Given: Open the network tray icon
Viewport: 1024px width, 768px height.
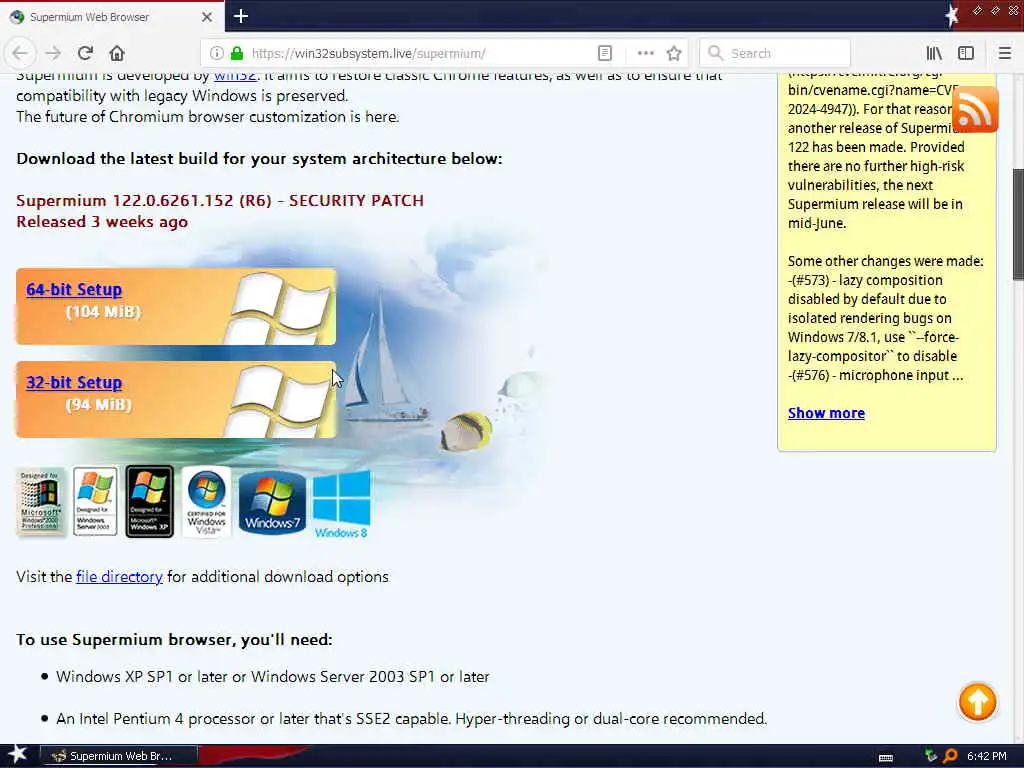Looking at the screenshot, I should point(931,756).
